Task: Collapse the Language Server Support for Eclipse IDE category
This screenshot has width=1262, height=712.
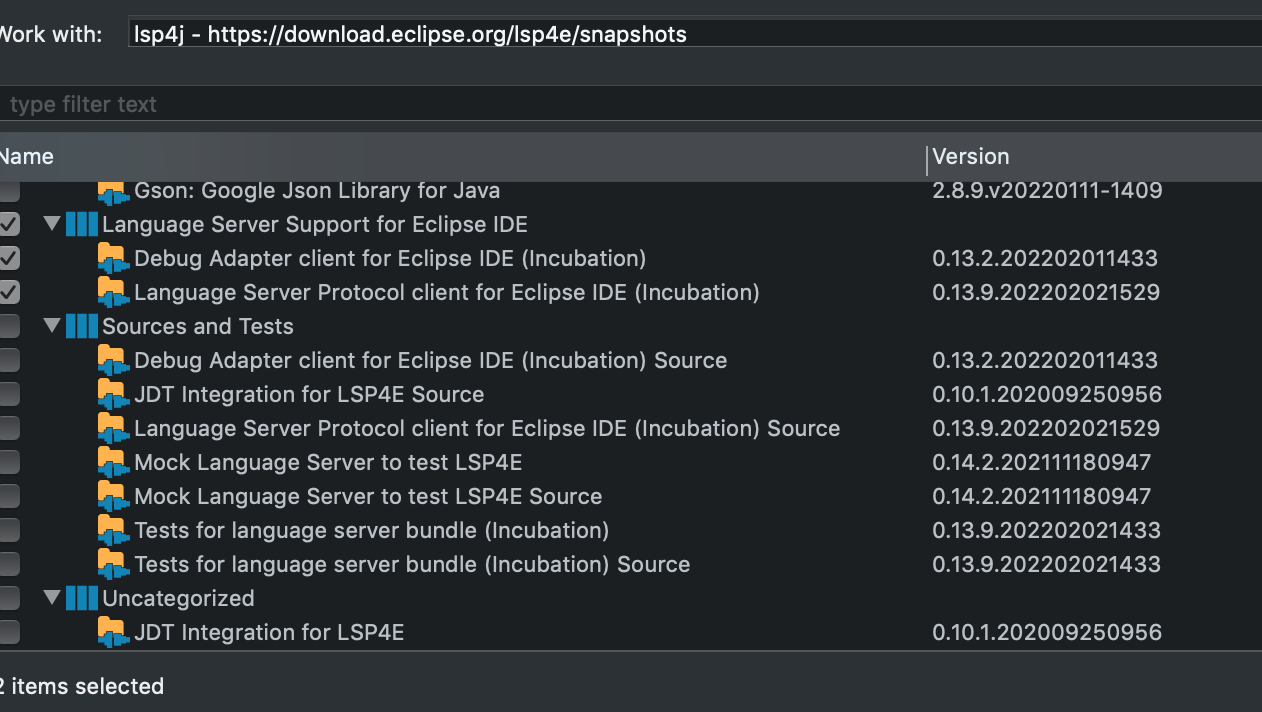Action: (x=51, y=224)
